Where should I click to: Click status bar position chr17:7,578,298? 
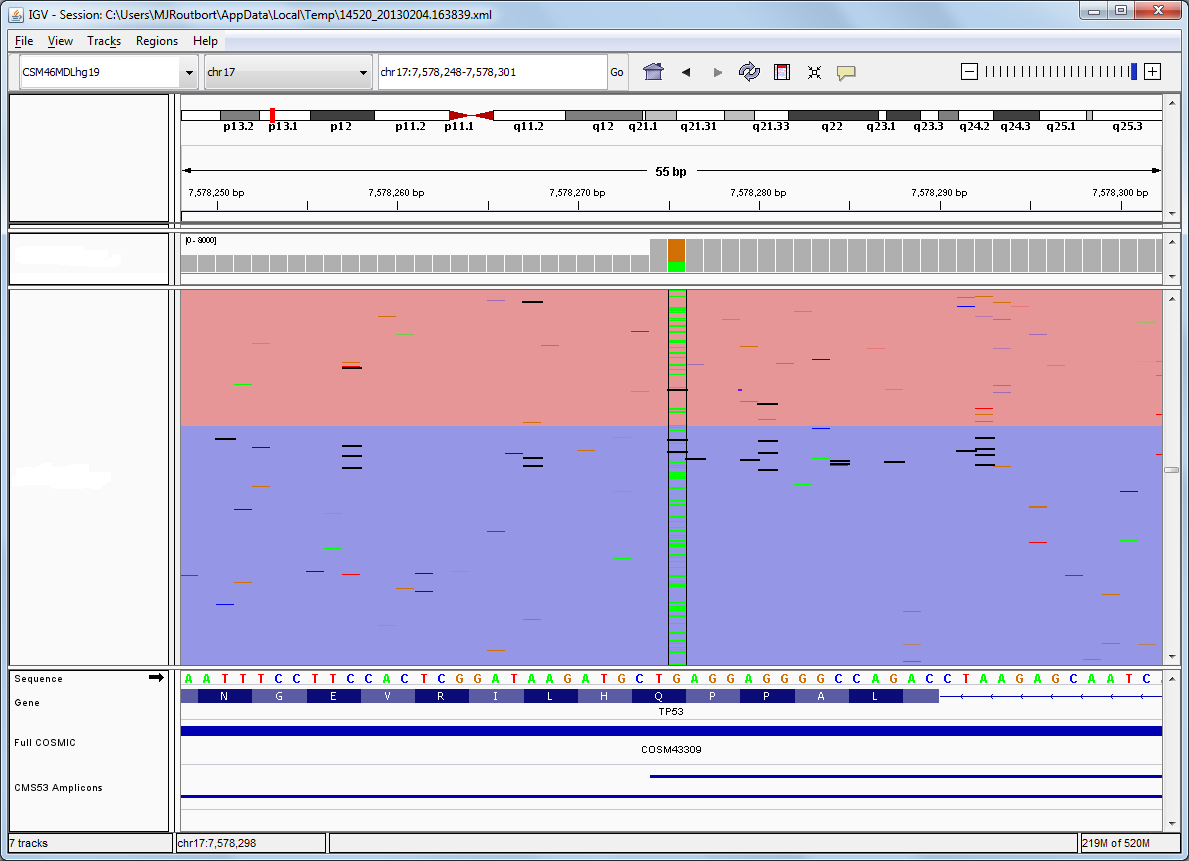[x=217, y=843]
